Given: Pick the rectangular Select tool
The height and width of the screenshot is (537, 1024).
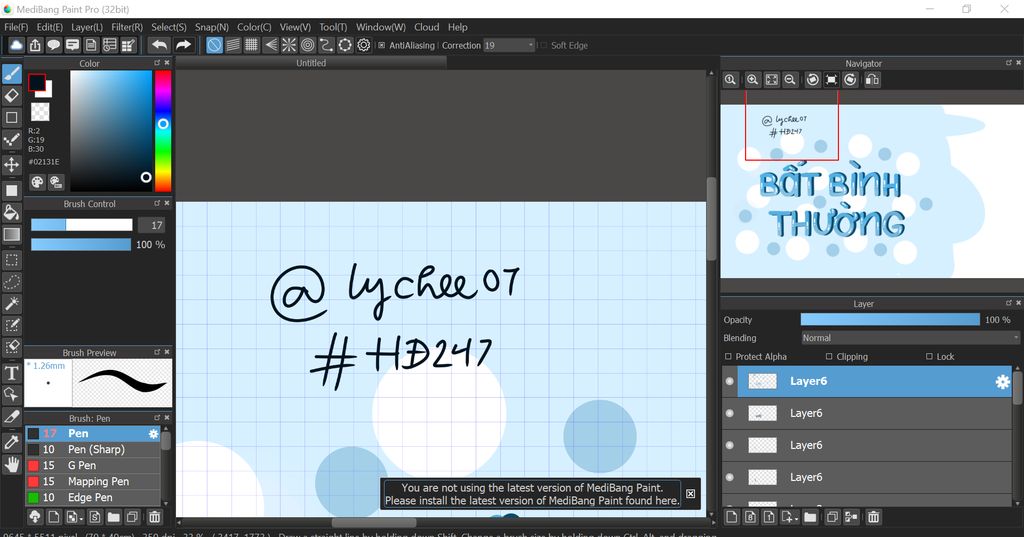Looking at the screenshot, I should (x=12, y=260).
